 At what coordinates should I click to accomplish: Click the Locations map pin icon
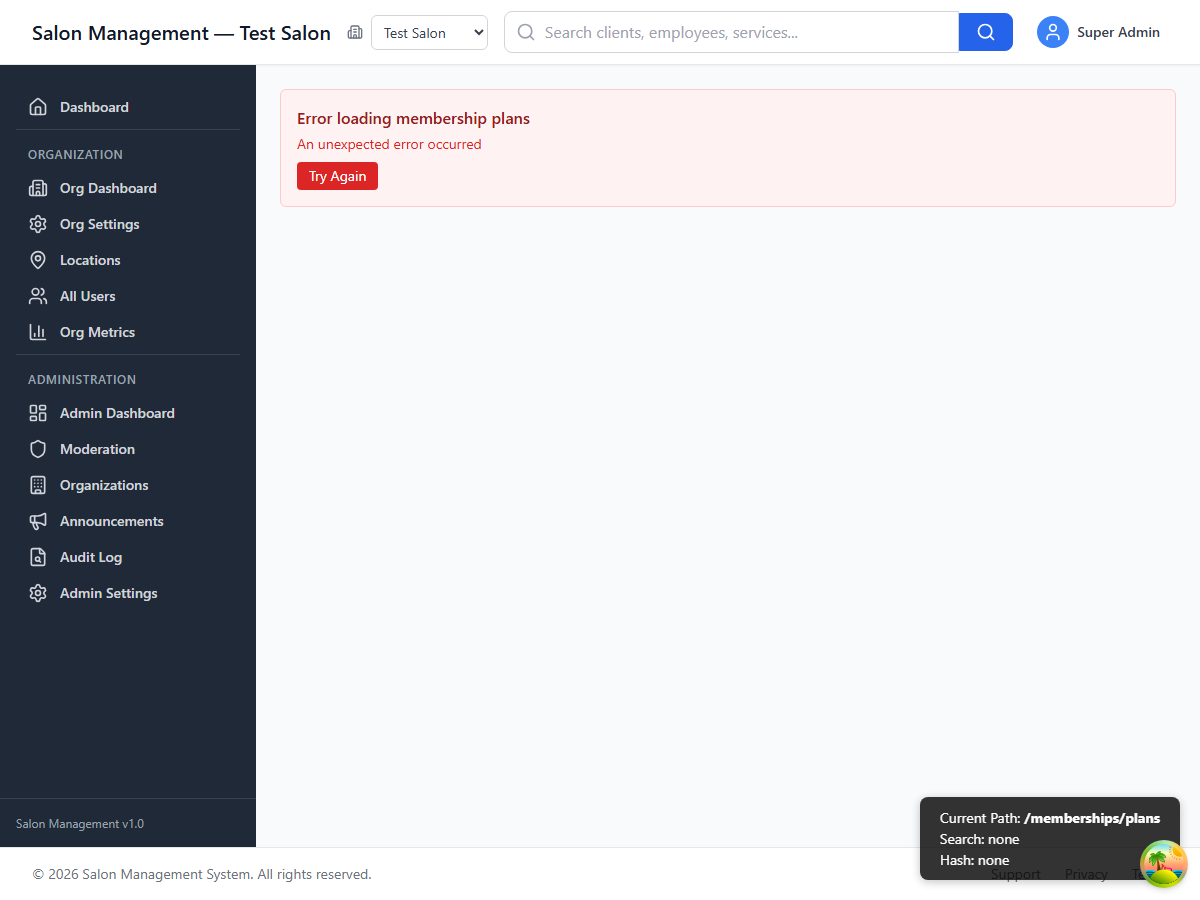coord(37,260)
